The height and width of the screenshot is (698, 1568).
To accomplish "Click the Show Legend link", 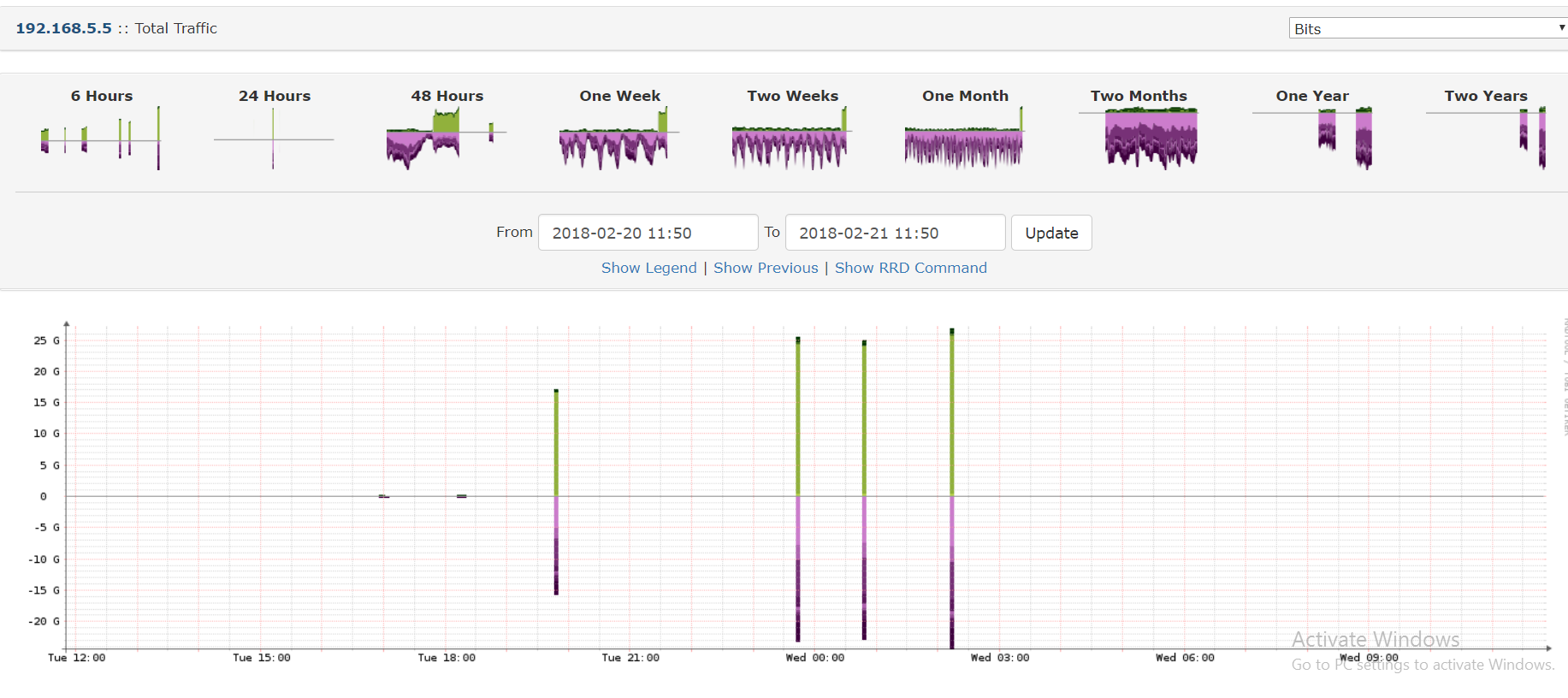I will tap(648, 268).
